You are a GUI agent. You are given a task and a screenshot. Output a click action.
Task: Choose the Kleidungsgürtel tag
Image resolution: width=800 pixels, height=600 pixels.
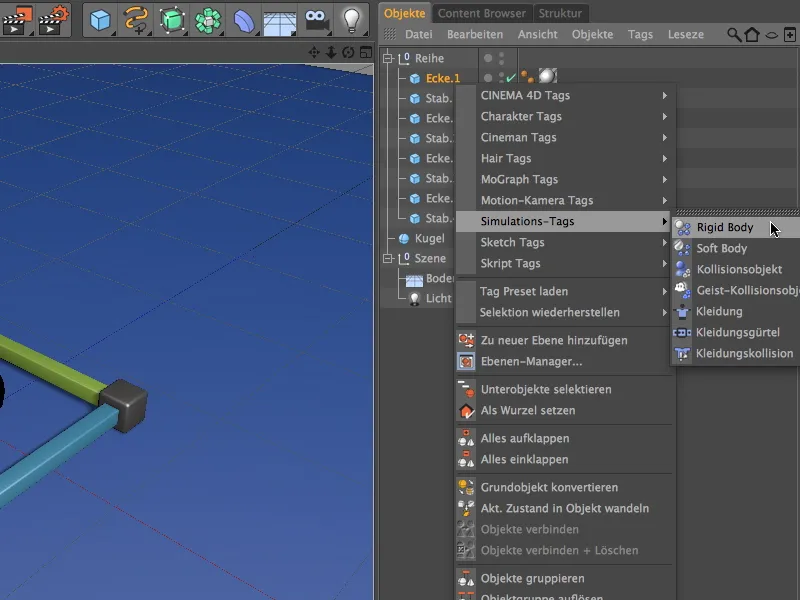point(735,332)
